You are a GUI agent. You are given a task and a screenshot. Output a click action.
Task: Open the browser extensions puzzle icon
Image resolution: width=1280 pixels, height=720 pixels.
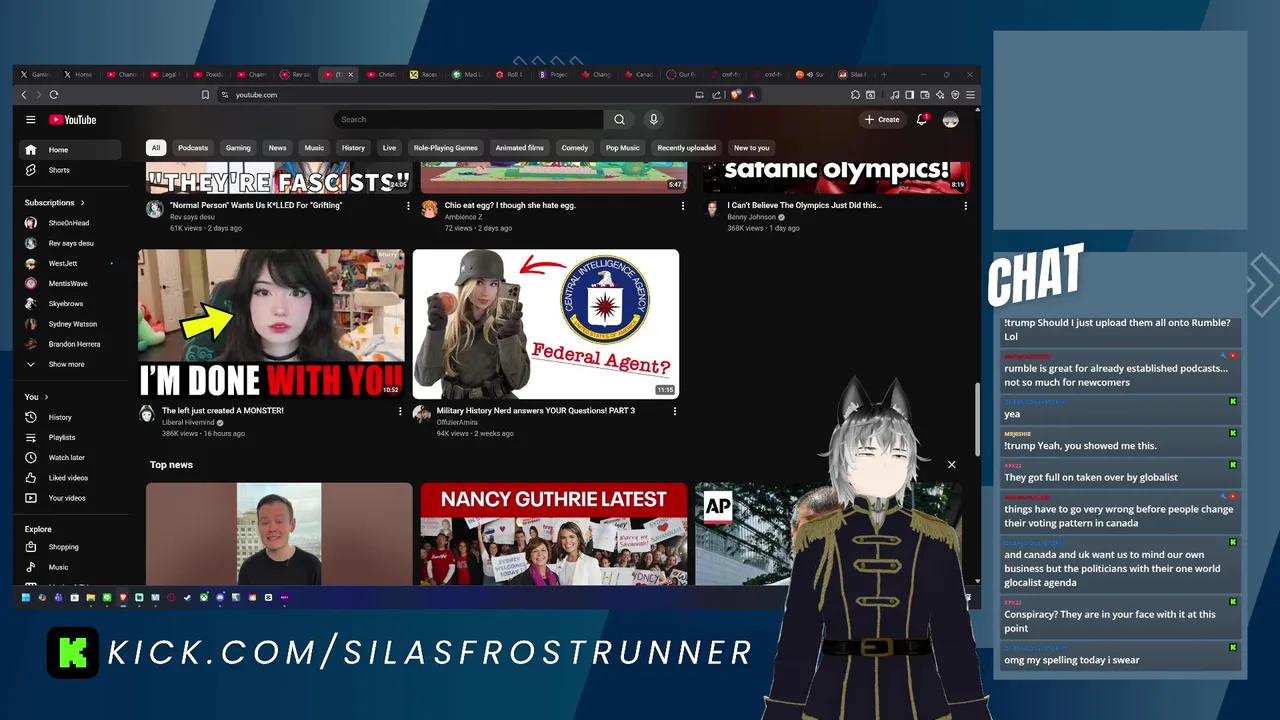pyautogui.click(x=855, y=95)
